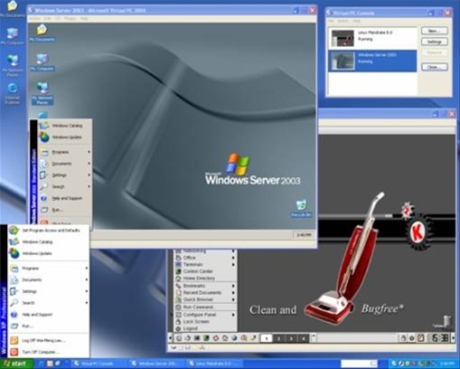Image resolution: width=460 pixels, height=369 pixels.
Task: Expand Search in the XP start menu
Action: [48, 303]
